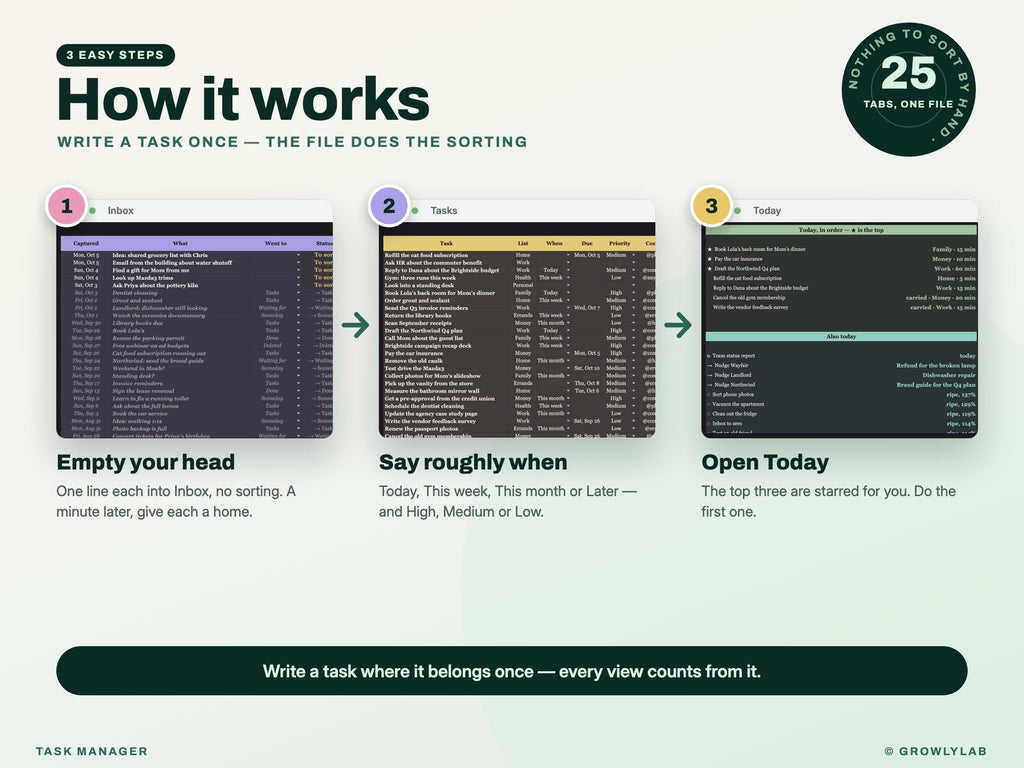Select 'Call Mom about the guest list' task
This screenshot has width=1024, height=768.
click(x=423, y=338)
